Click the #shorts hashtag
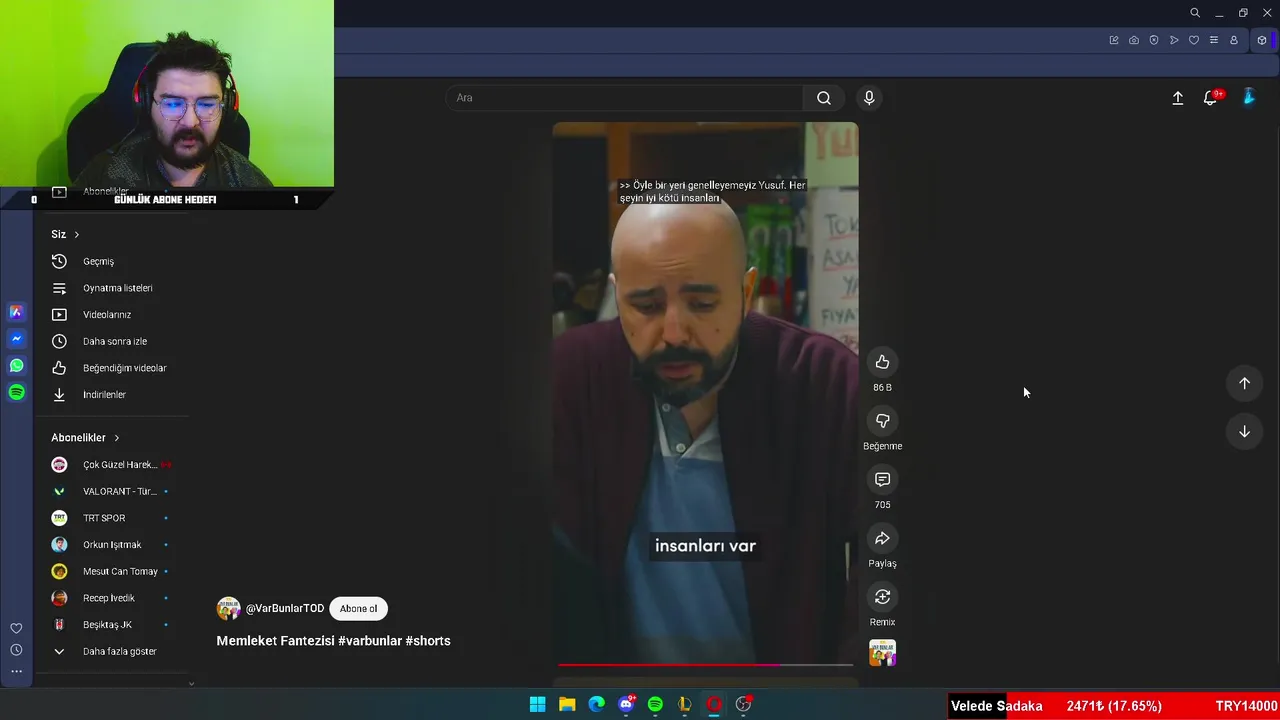 [x=428, y=641]
